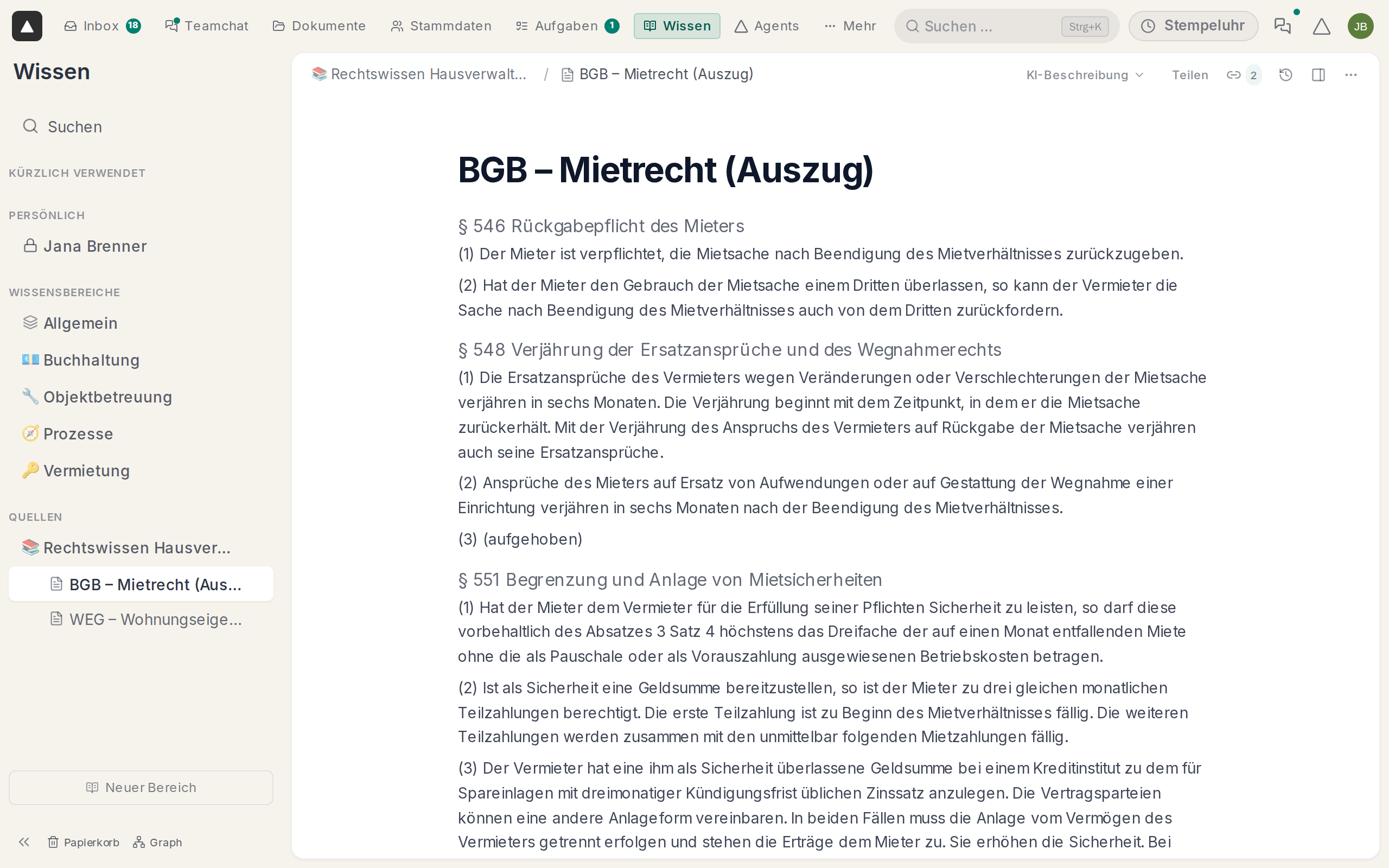
Task: Click BGB – Mietrecht (Auszug) breadcrumb
Action: pos(657,74)
